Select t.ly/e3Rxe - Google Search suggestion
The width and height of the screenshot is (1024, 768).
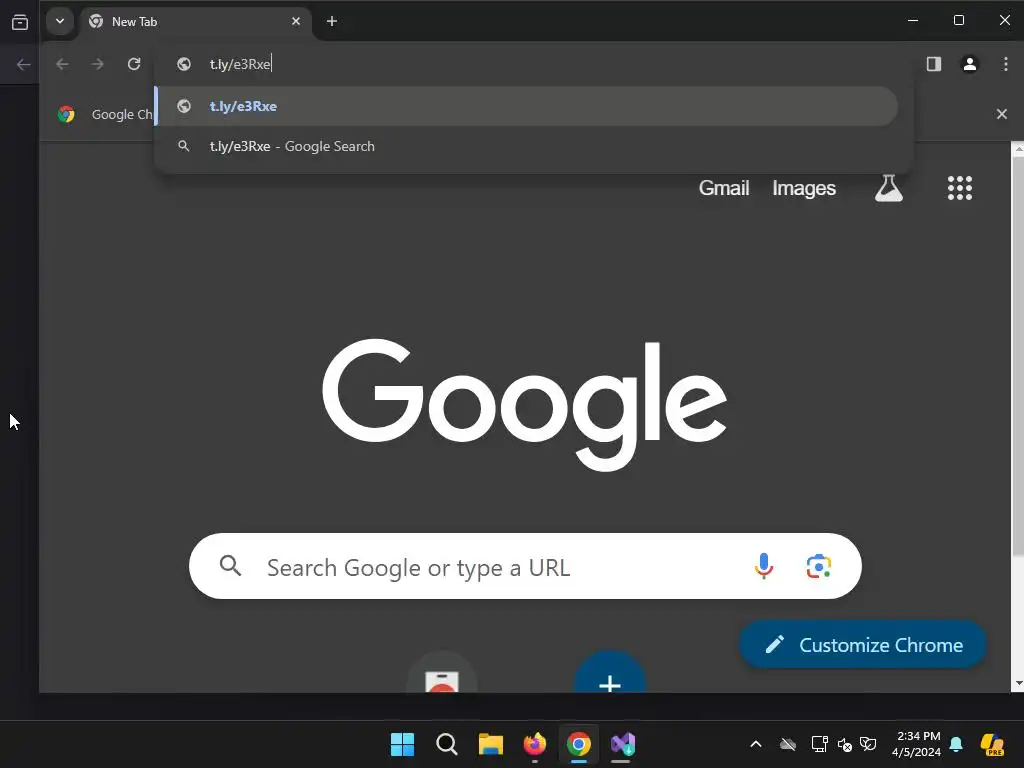528,146
